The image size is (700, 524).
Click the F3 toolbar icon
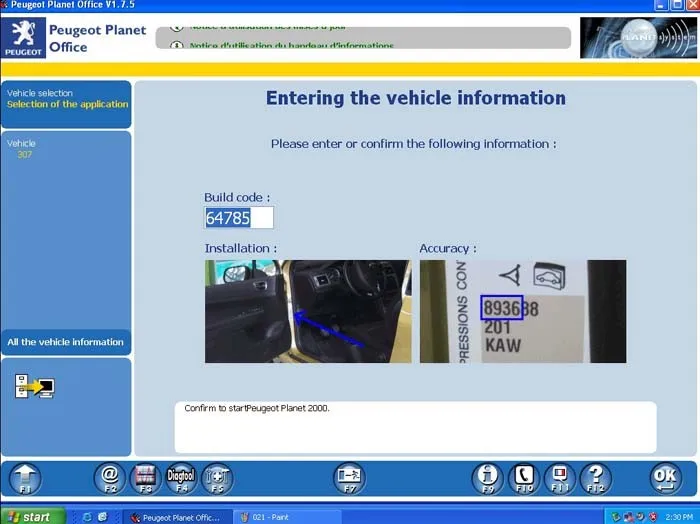(x=146, y=478)
